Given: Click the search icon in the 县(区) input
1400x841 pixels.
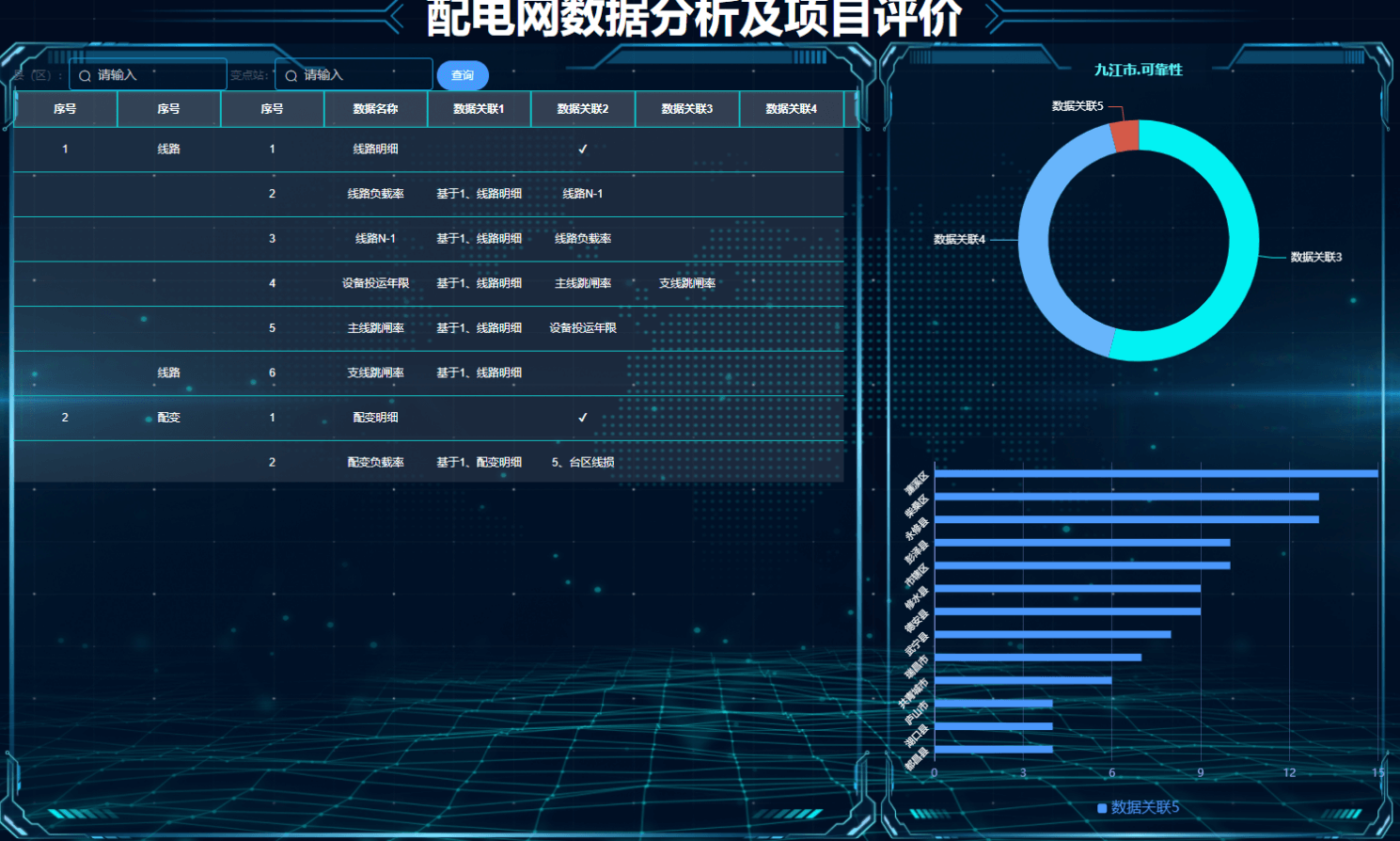Looking at the screenshot, I should [x=85, y=75].
